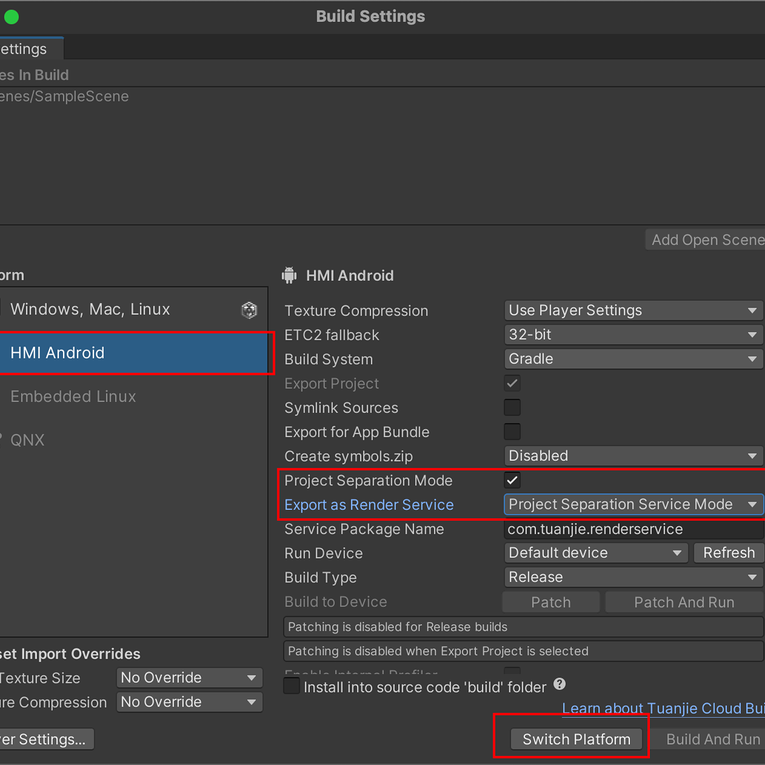Select the SampleScene entry in Scenes In Build
The height and width of the screenshot is (765, 765).
64,97
